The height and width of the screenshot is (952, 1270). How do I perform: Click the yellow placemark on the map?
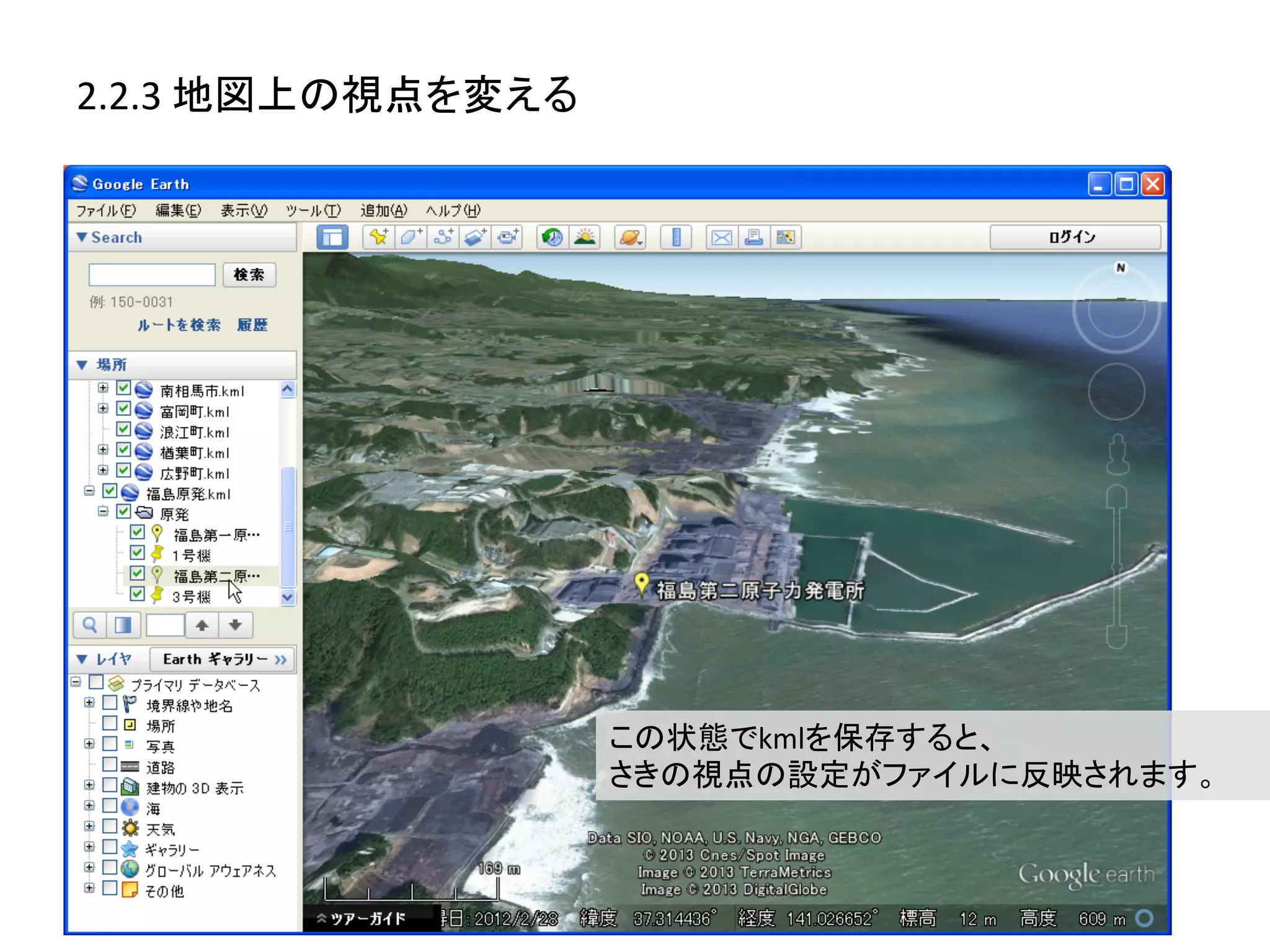pyautogui.click(x=642, y=583)
